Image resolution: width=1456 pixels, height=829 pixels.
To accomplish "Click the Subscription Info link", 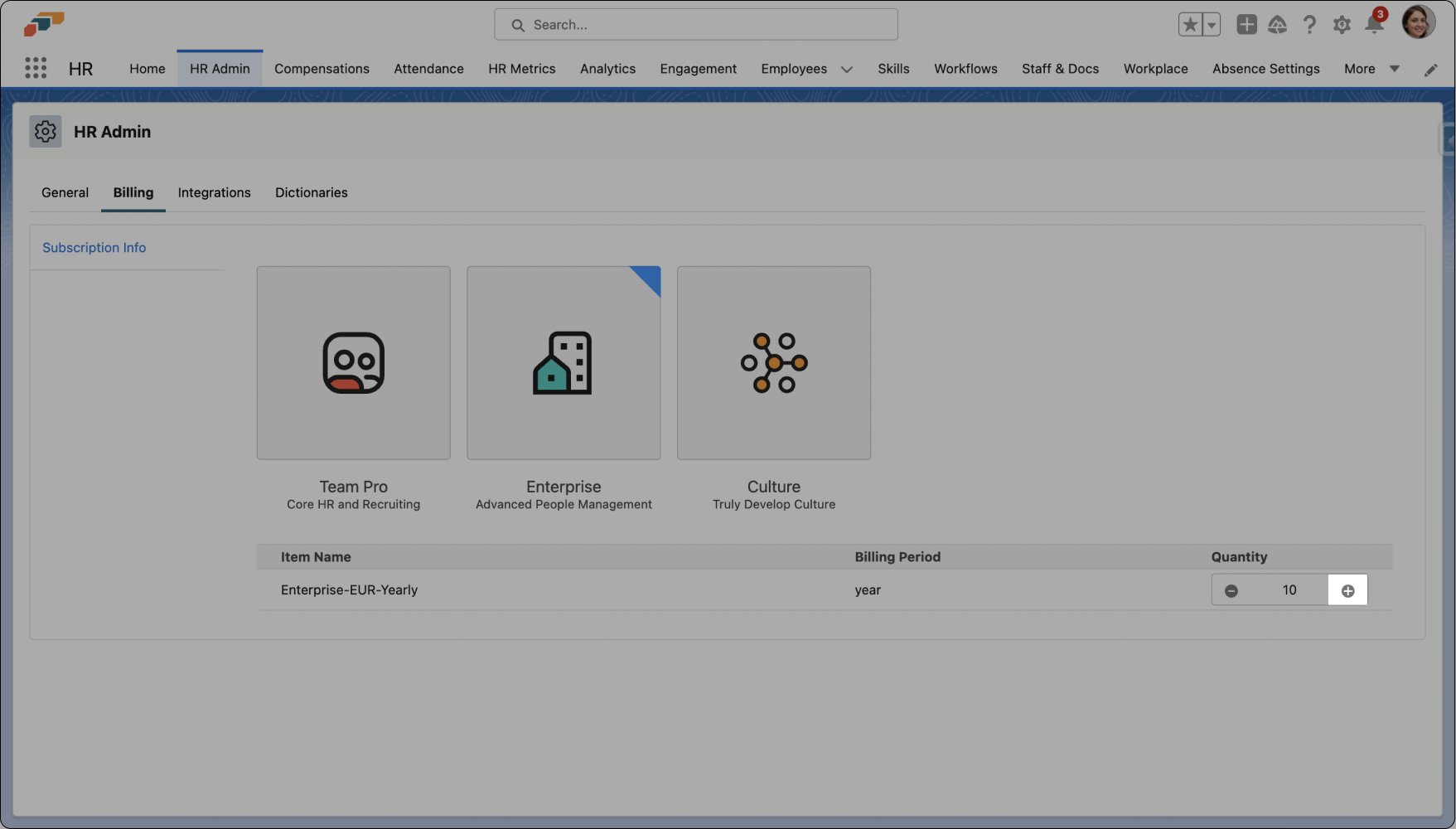I will (x=94, y=248).
